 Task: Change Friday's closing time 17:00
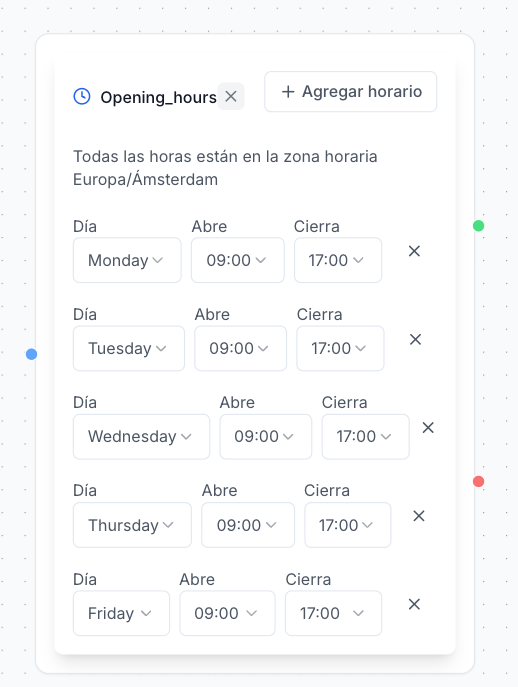click(334, 613)
